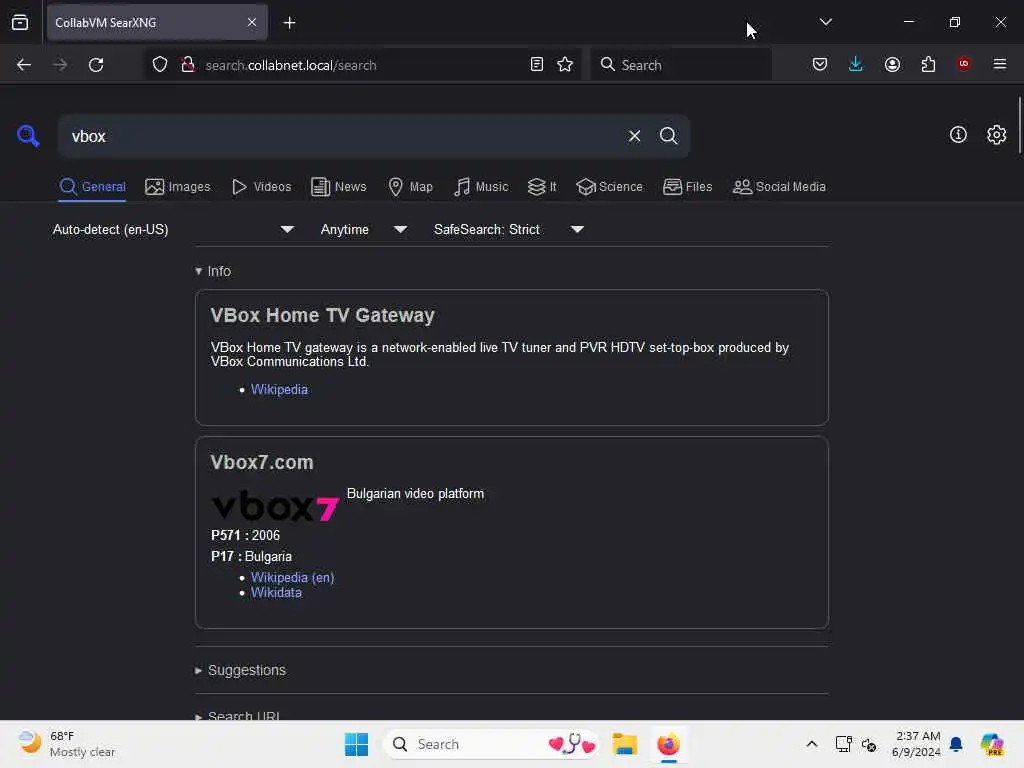Open Firefox View tab icon
The width and height of the screenshot is (1024, 768).
[x=20, y=22]
